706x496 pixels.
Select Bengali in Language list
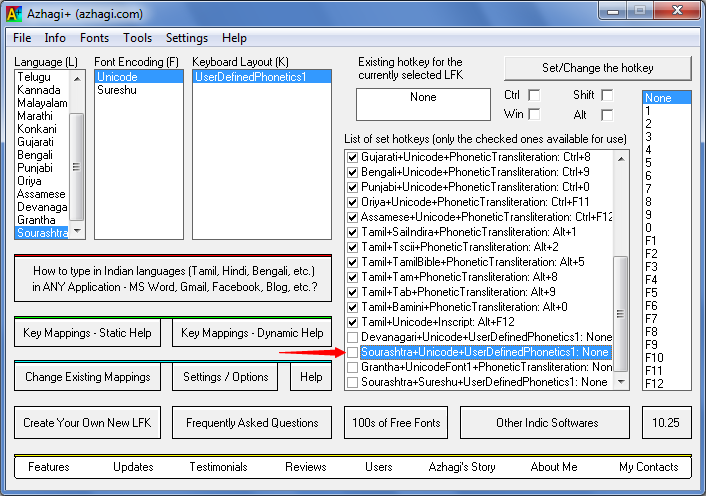[x=42, y=155]
